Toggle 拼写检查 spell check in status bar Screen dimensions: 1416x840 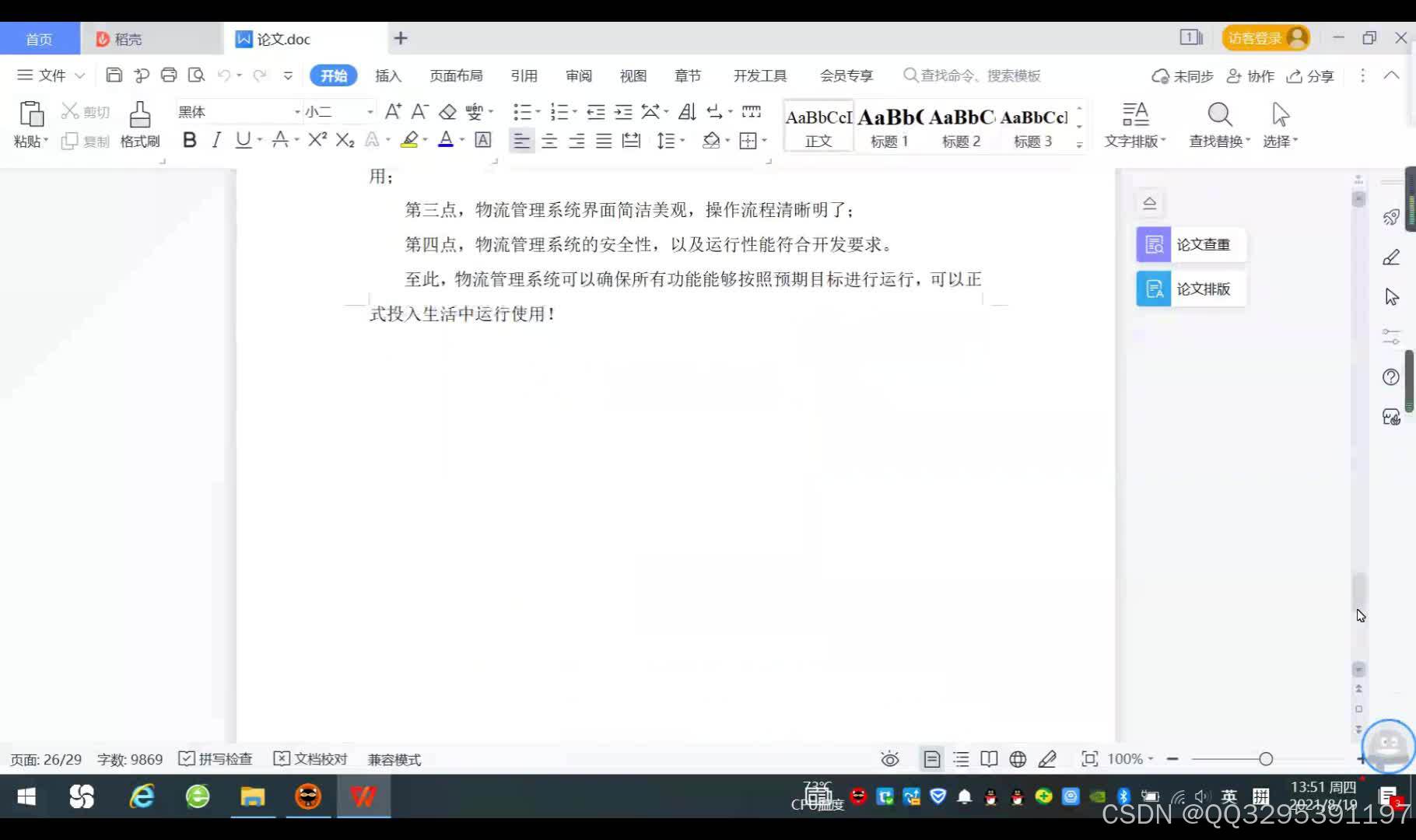(x=216, y=759)
